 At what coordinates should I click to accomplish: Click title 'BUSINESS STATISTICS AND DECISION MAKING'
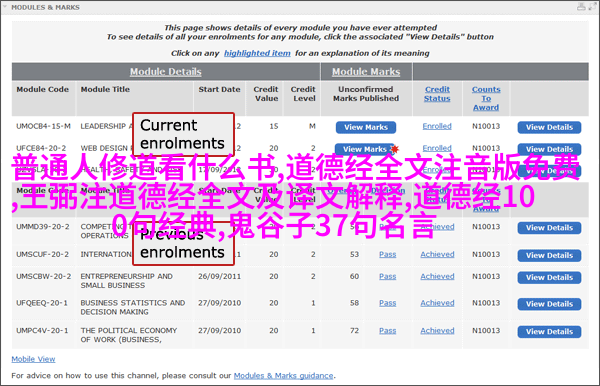(x=133, y=308)
